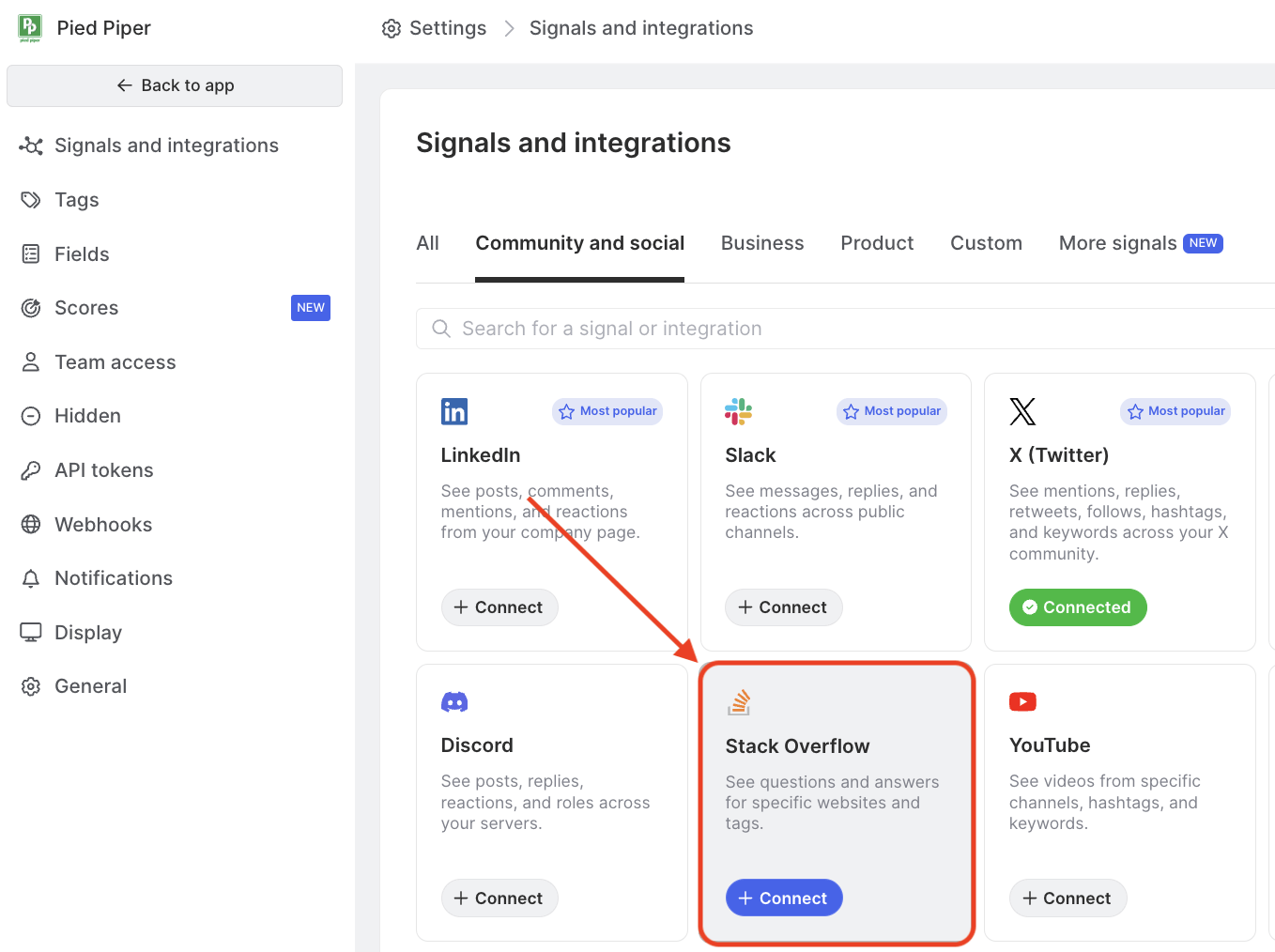Click the NEW badge on More signals
Image resolution: width=1275 pixels, height=952 pixels.
1203,243
